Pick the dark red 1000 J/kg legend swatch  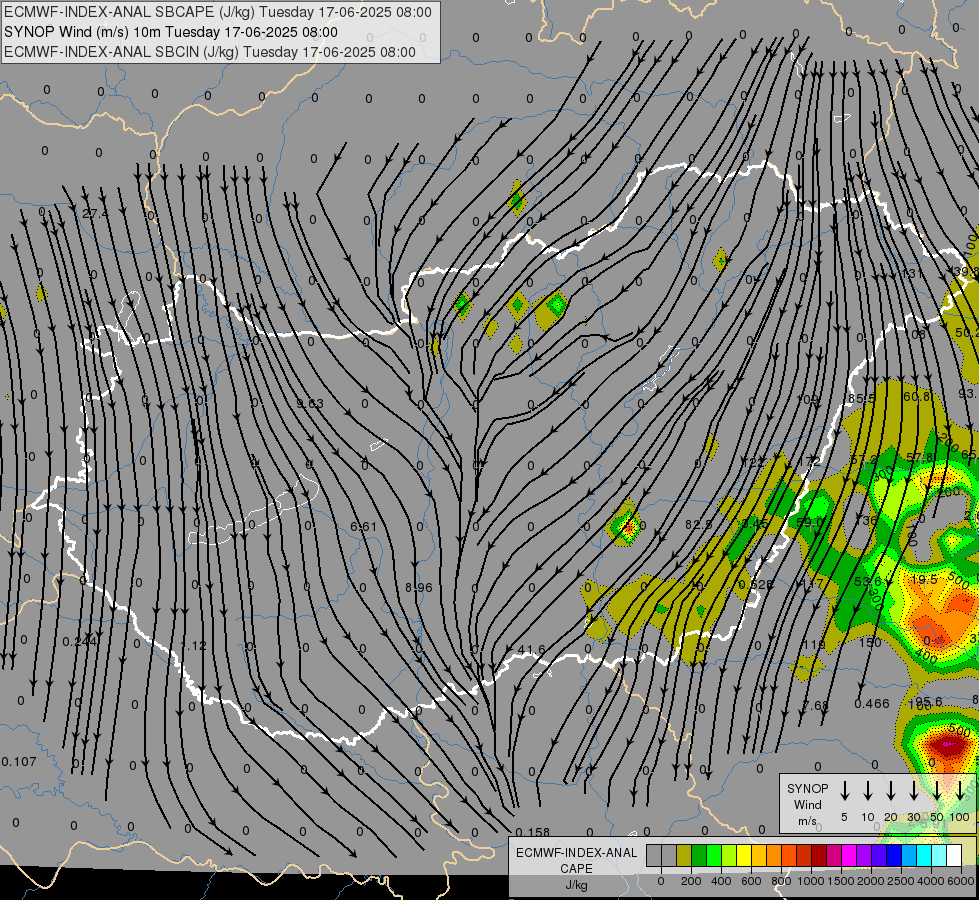819,855
